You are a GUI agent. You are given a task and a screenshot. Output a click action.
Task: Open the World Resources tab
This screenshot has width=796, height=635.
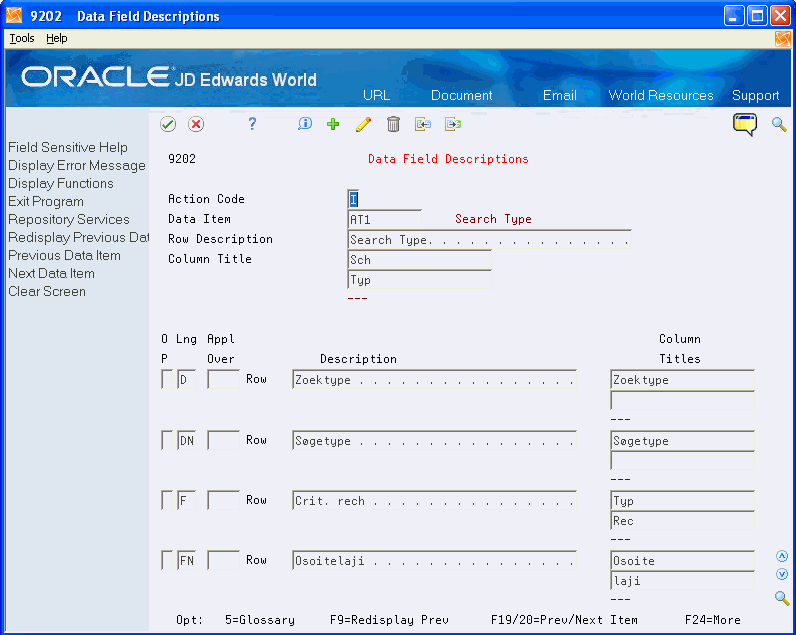coord(661,95)
